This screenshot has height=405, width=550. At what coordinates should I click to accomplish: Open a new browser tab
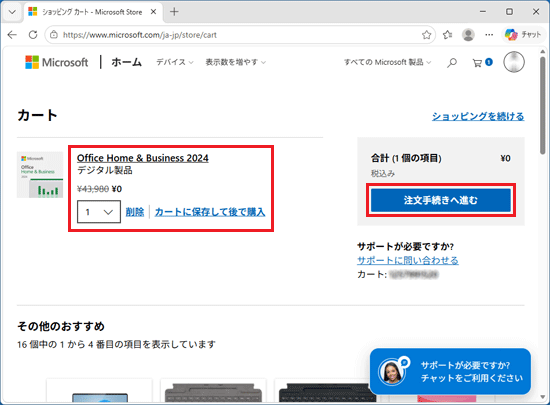click(174, 12)
